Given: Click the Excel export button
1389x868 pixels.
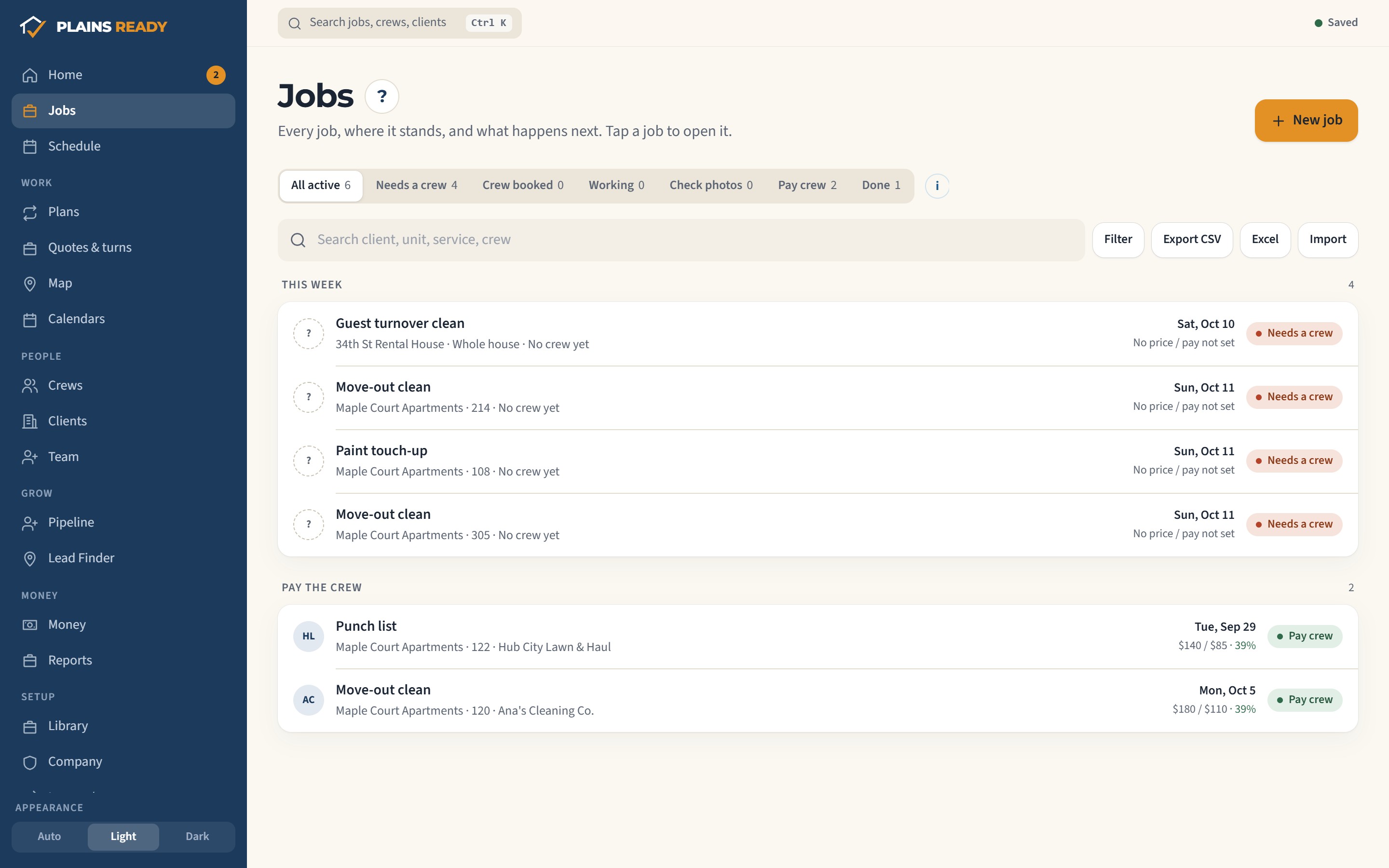Looking at the screenshot, I should coord(1265,240).
